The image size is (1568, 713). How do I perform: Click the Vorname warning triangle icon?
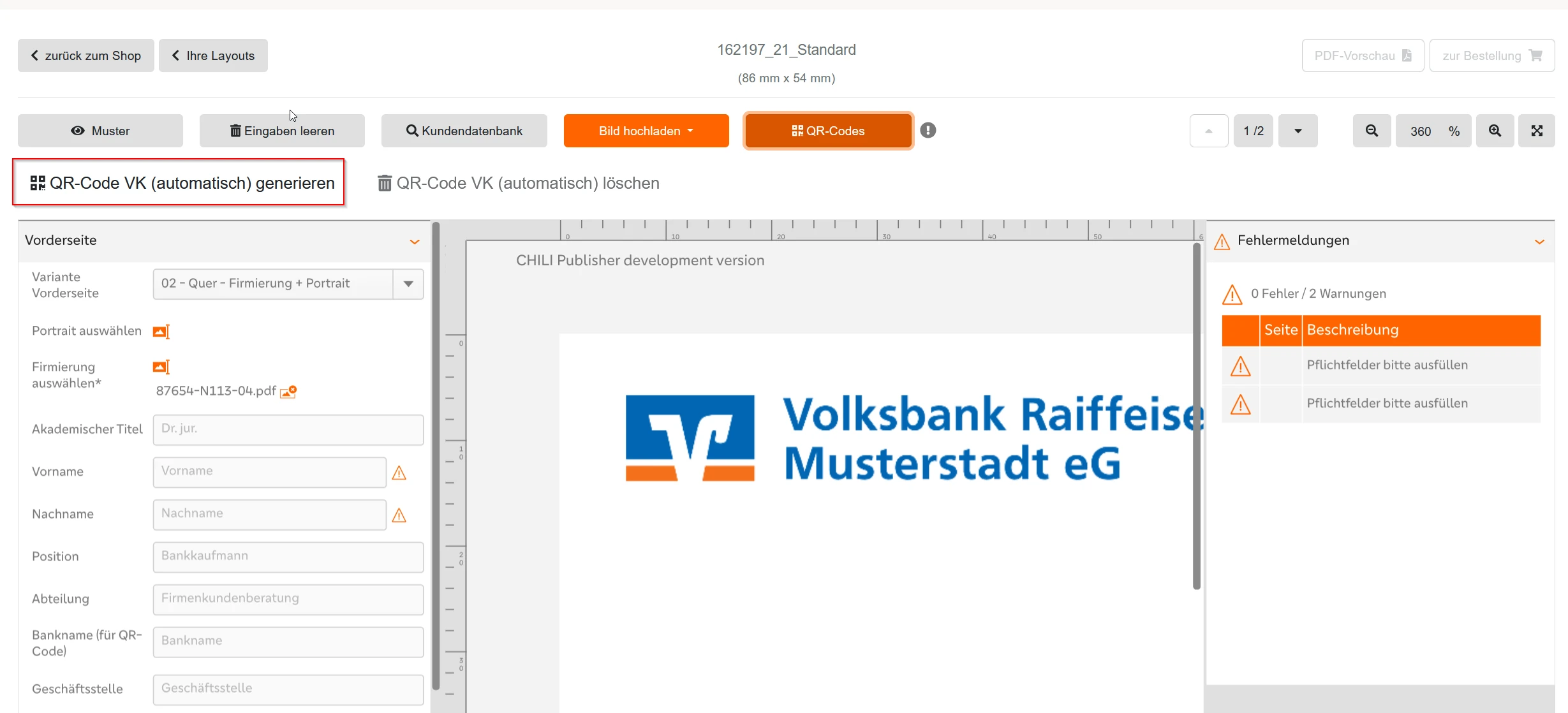399,473
